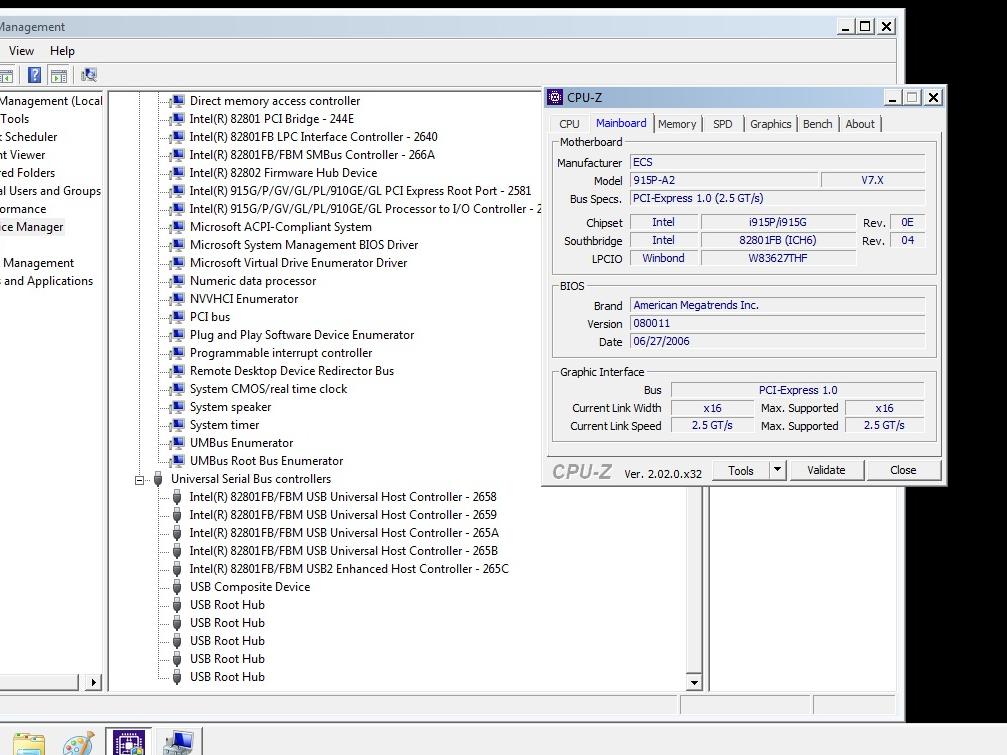Select USB Universal Host Controller - 265A
This screenshot has width=1007, height=755.
(x=344, y=533)
